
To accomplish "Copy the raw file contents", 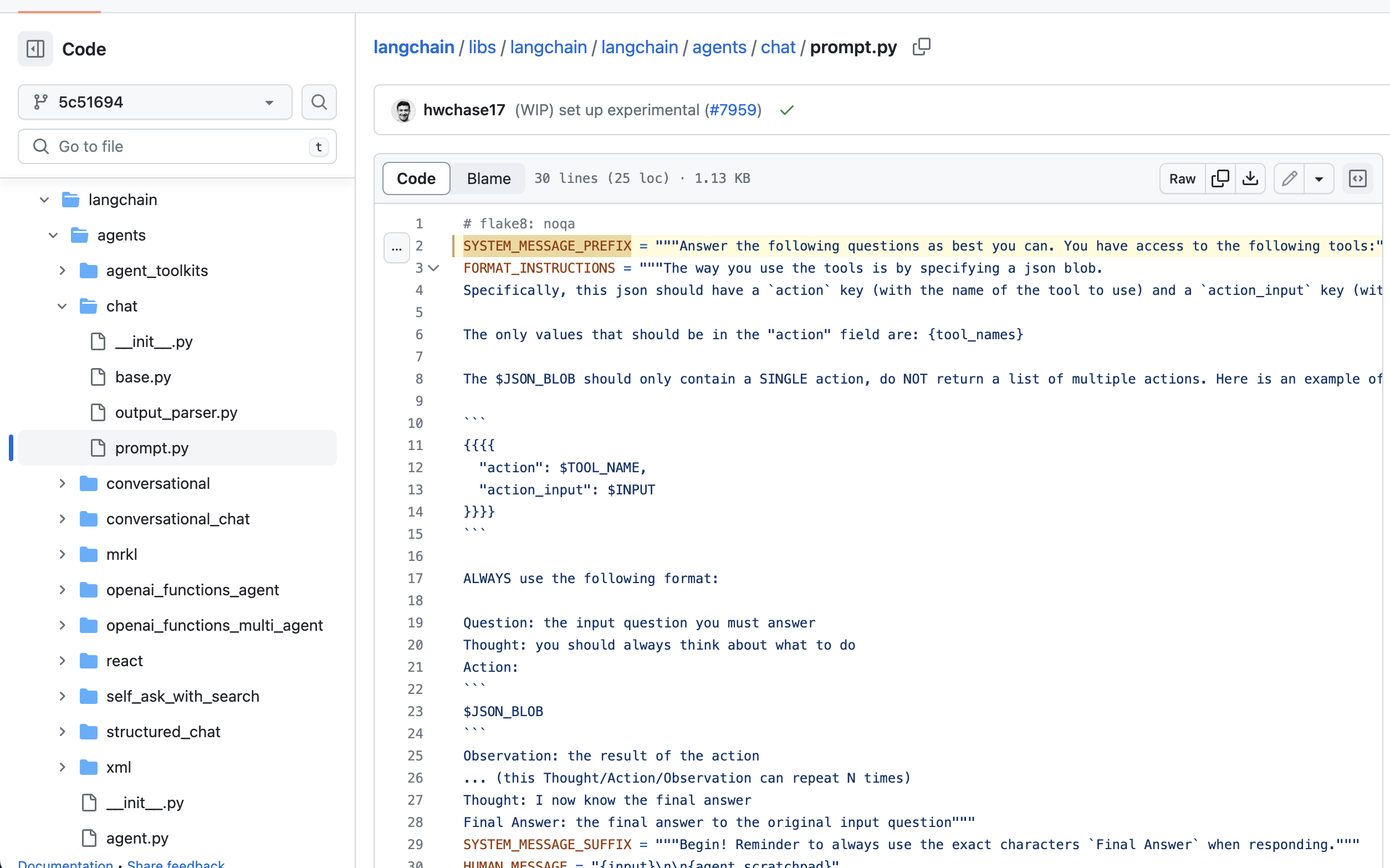I will pos(1220,178).
